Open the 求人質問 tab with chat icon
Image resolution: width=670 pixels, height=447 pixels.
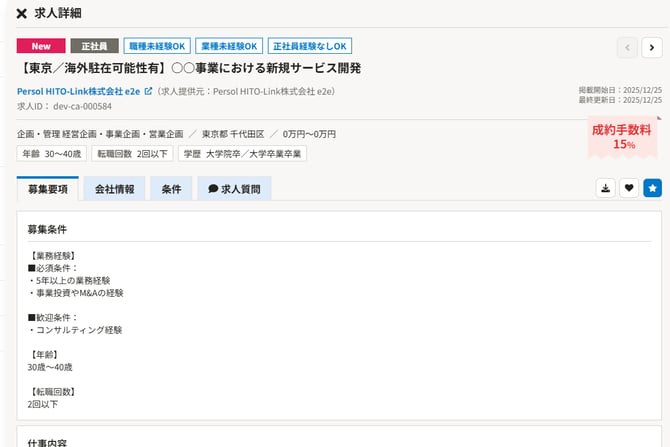[x=234, y=188]
